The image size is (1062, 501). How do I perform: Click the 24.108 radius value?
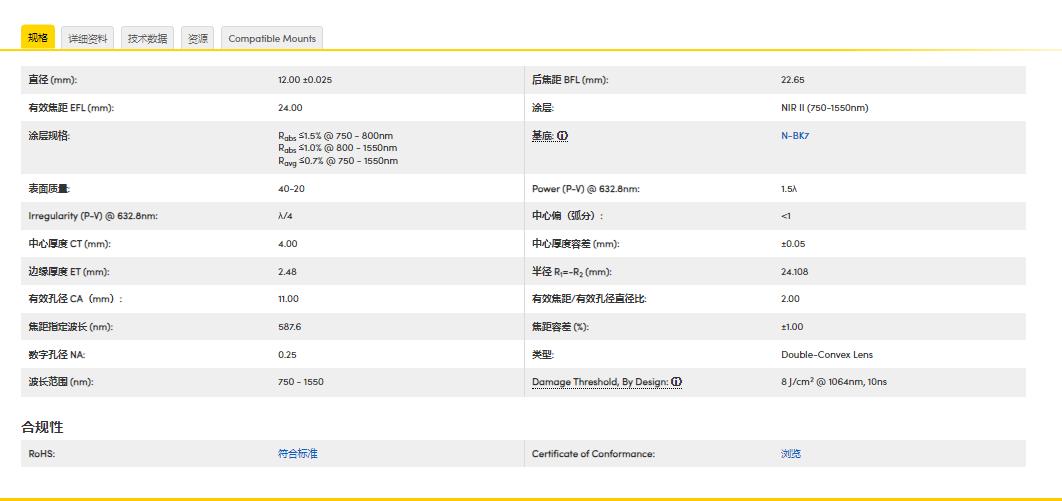point(794,272)
